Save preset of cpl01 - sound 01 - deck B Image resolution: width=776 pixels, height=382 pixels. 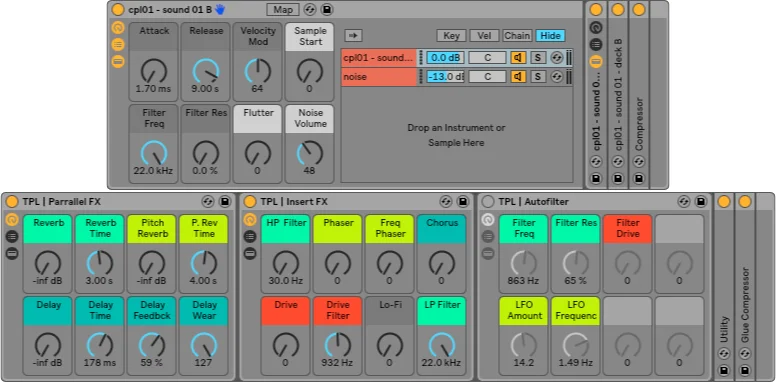point(618,178)
